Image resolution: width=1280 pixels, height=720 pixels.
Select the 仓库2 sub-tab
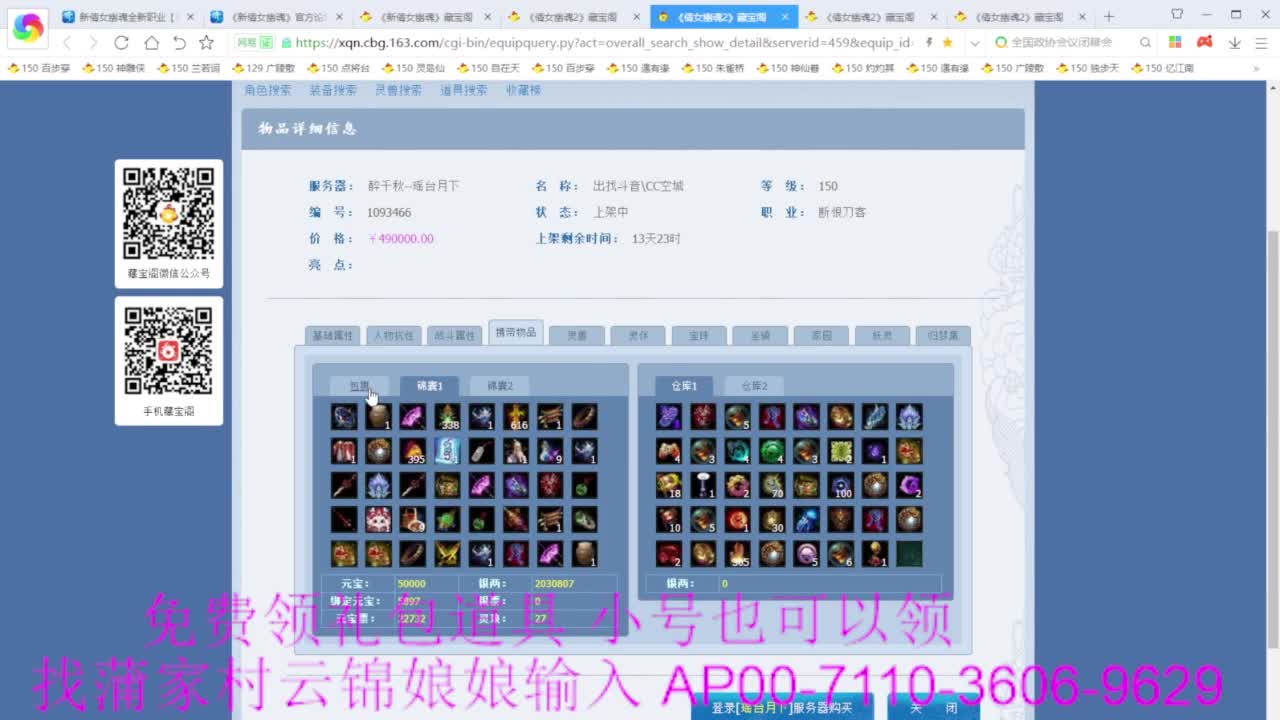[755, 386]
